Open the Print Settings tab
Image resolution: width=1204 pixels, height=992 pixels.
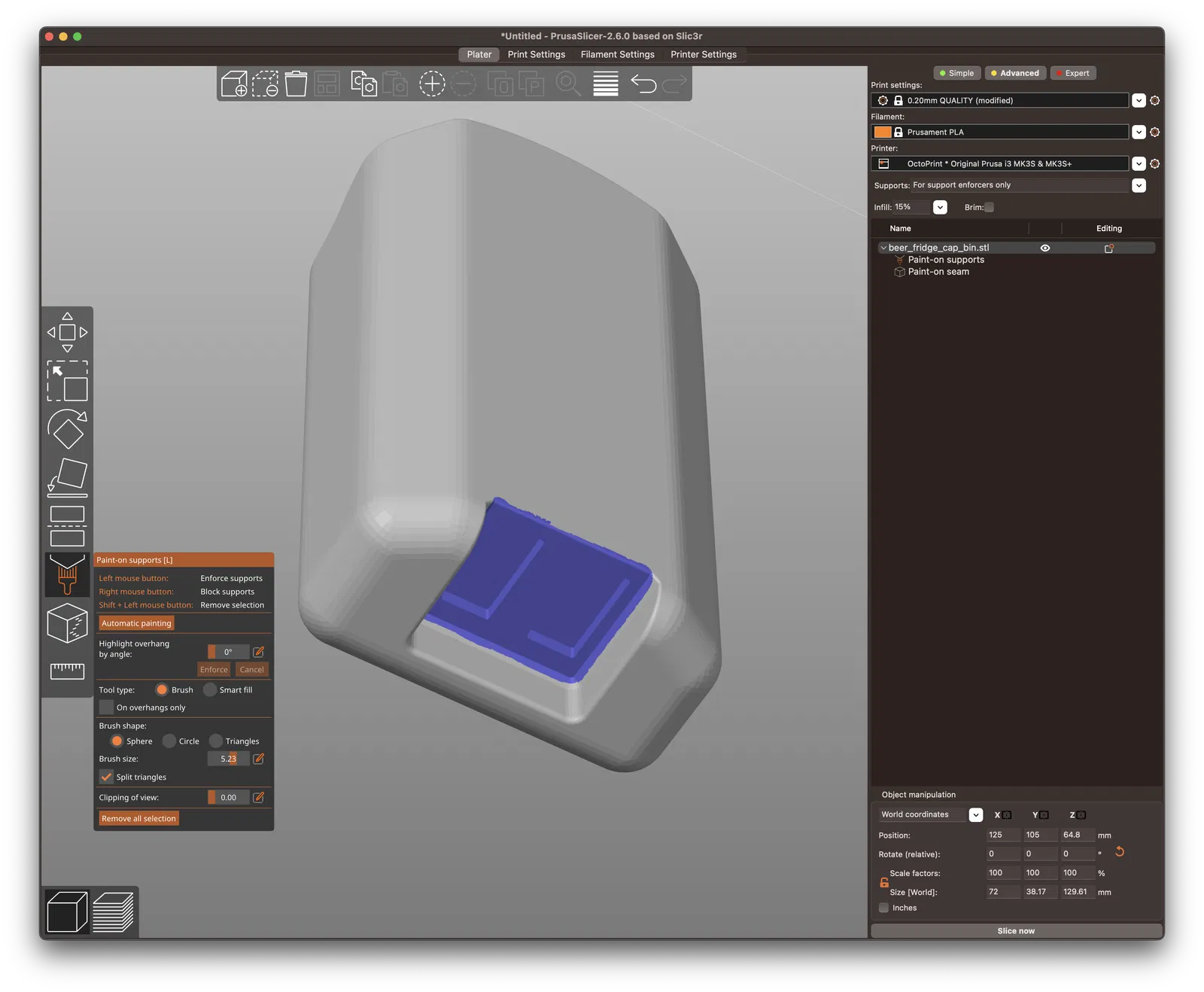(537, 54)
